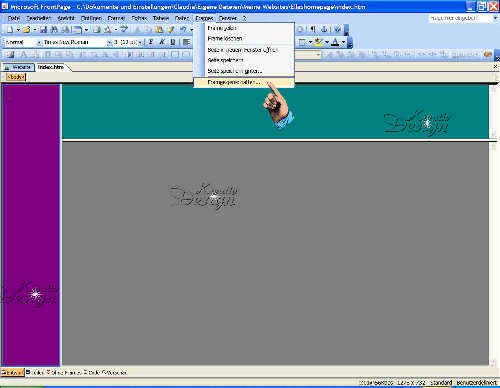Click the binoculars Find icon

(x=53, y=30)
